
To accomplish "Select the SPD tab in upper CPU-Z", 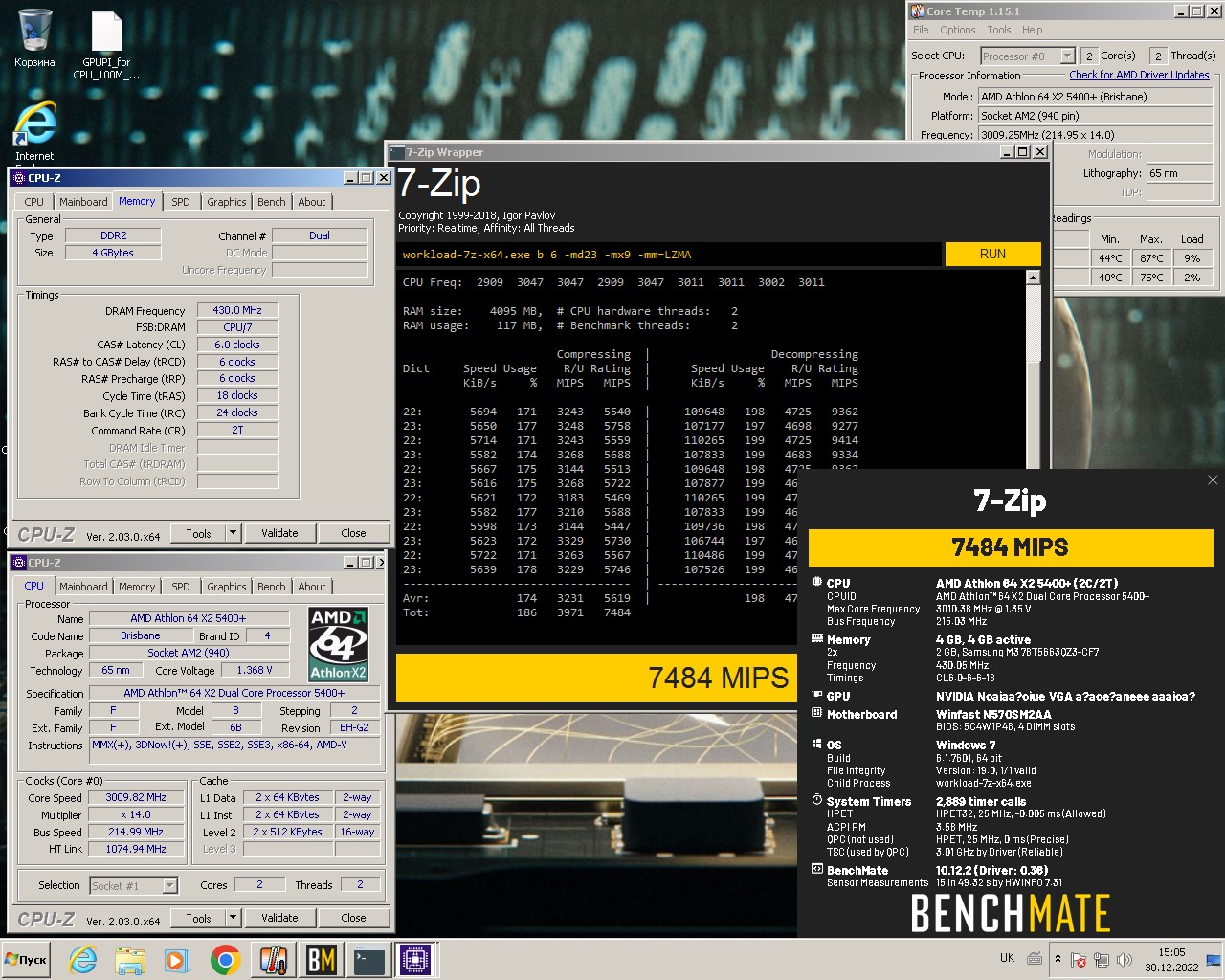I will [181, 202].
